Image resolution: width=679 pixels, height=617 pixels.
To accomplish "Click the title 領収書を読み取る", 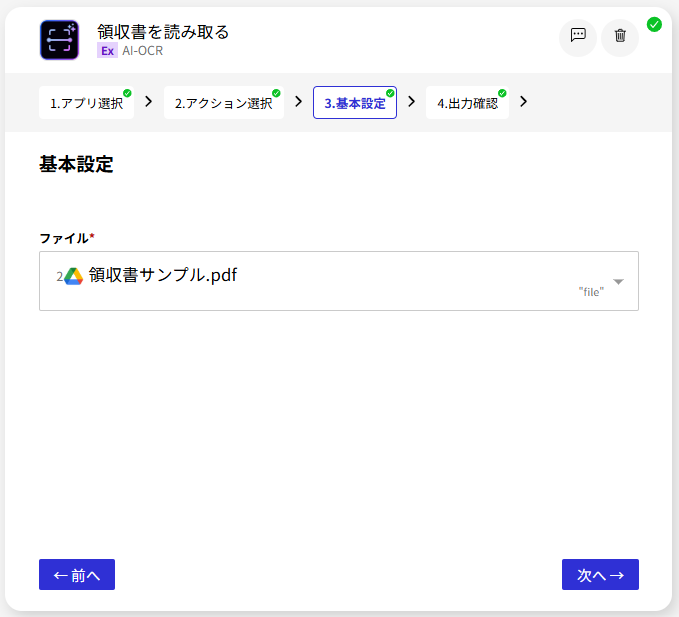I will 163,32.
